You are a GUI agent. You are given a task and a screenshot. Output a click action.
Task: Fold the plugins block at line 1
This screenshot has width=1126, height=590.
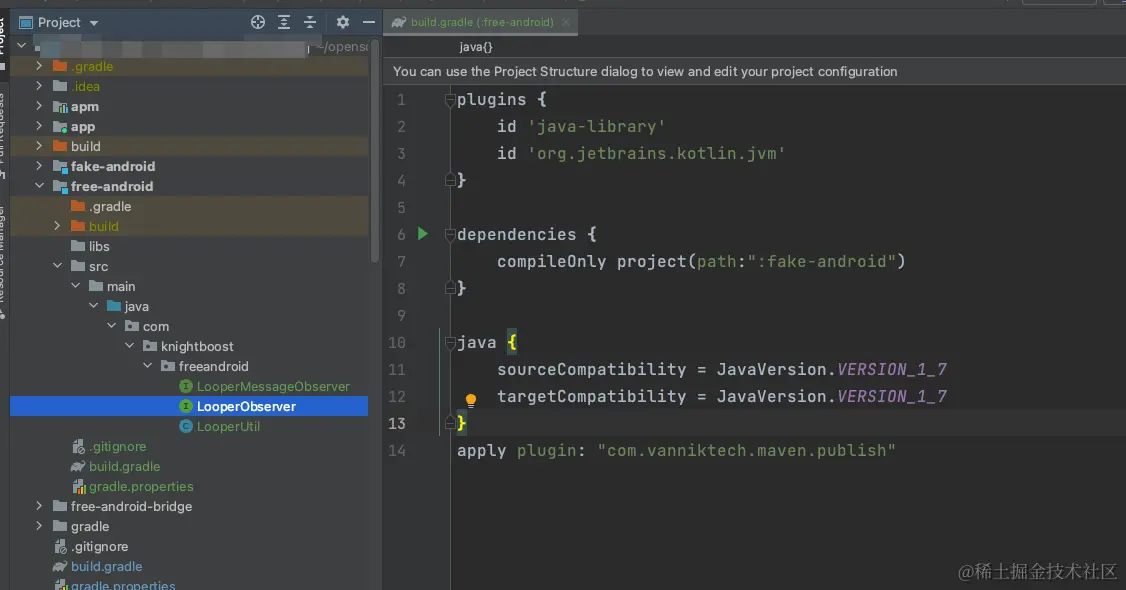click(450, 99)
